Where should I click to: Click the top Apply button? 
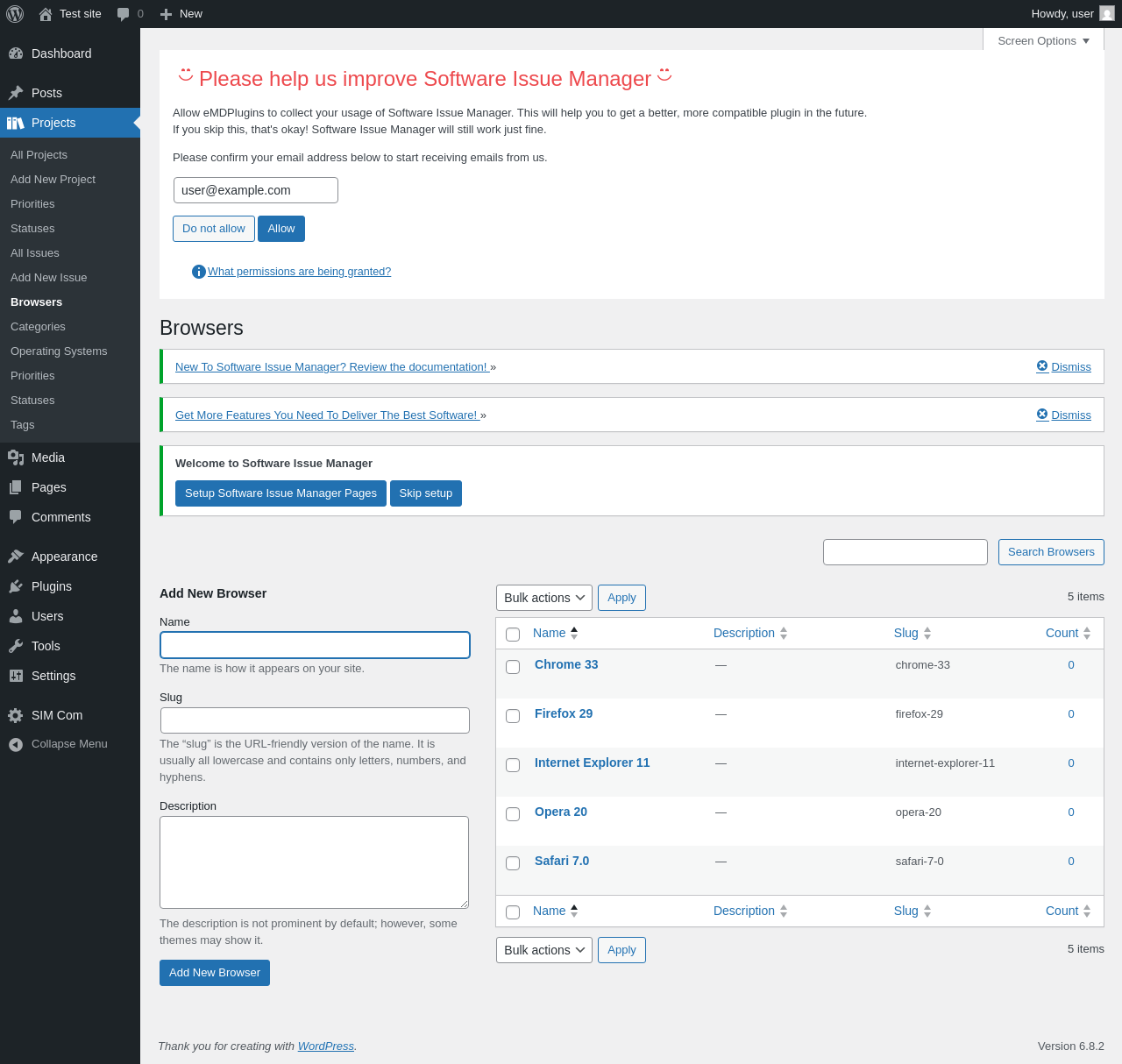point(621,598)
